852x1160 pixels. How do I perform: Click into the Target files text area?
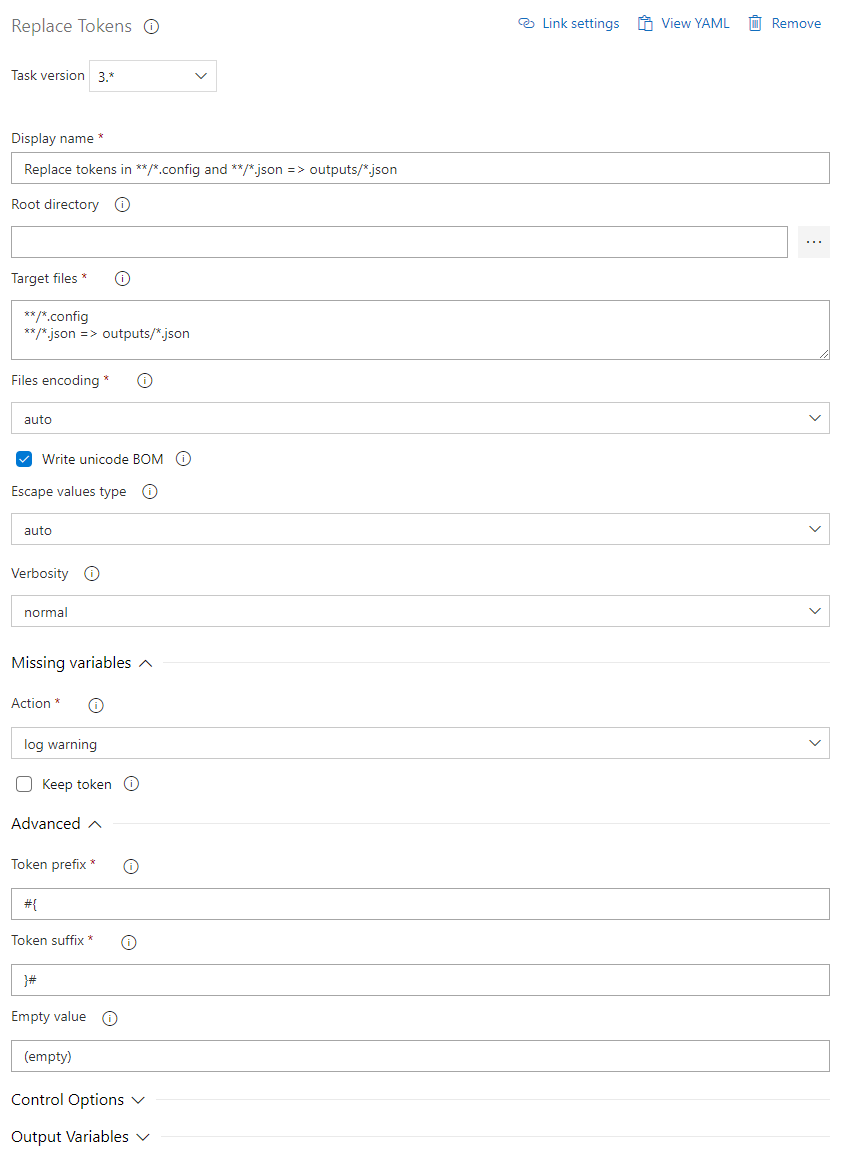click(x=420, y=330)
